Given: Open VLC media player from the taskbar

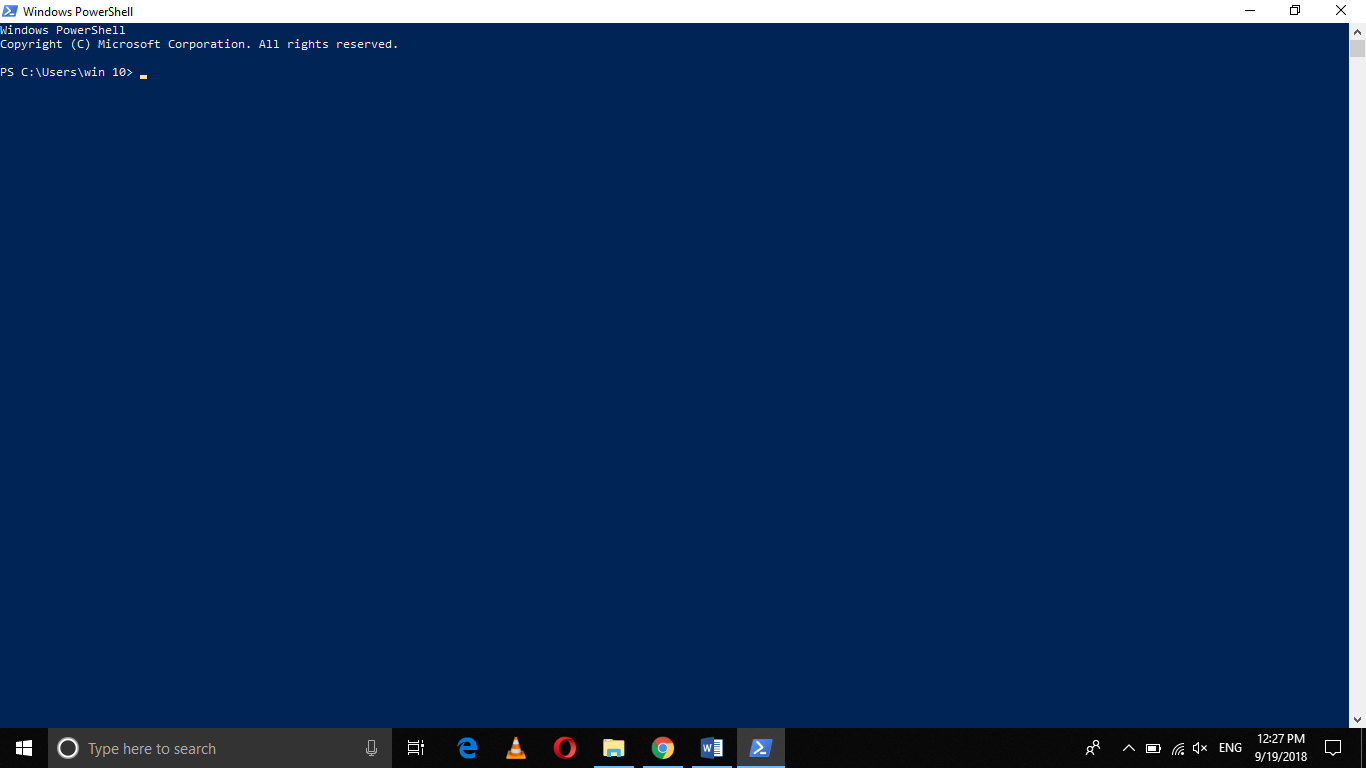Looking at the screenshot, I should point(515,747).
